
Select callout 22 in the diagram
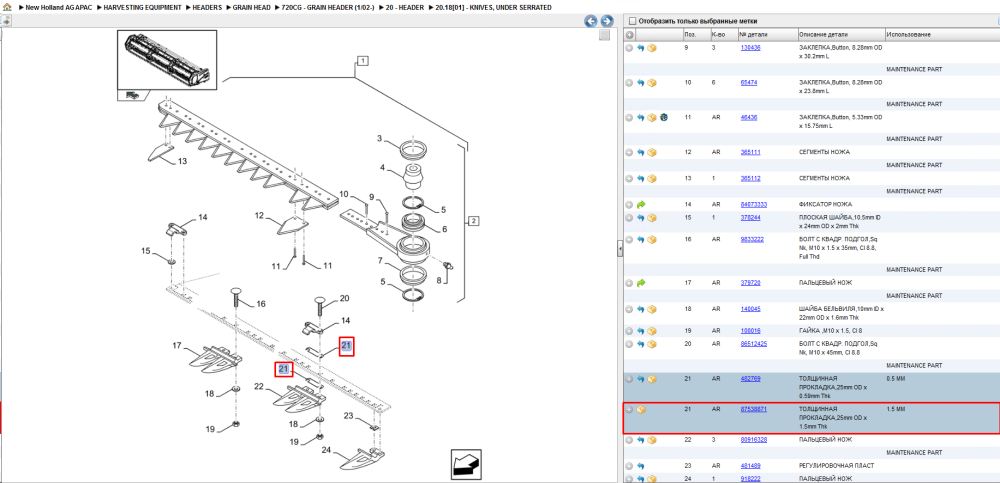[259, 386]
